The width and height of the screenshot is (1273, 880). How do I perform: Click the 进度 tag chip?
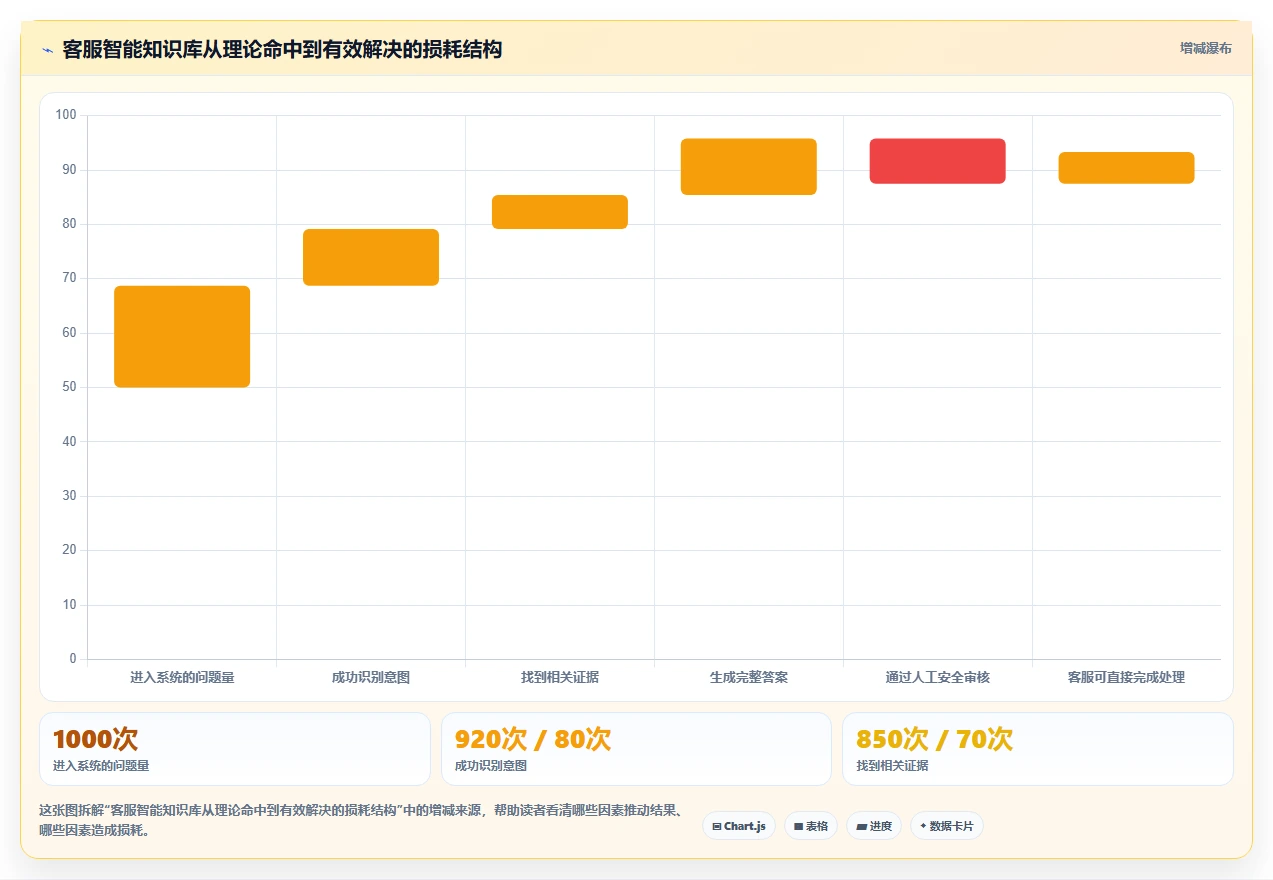[x=874, y=826]
